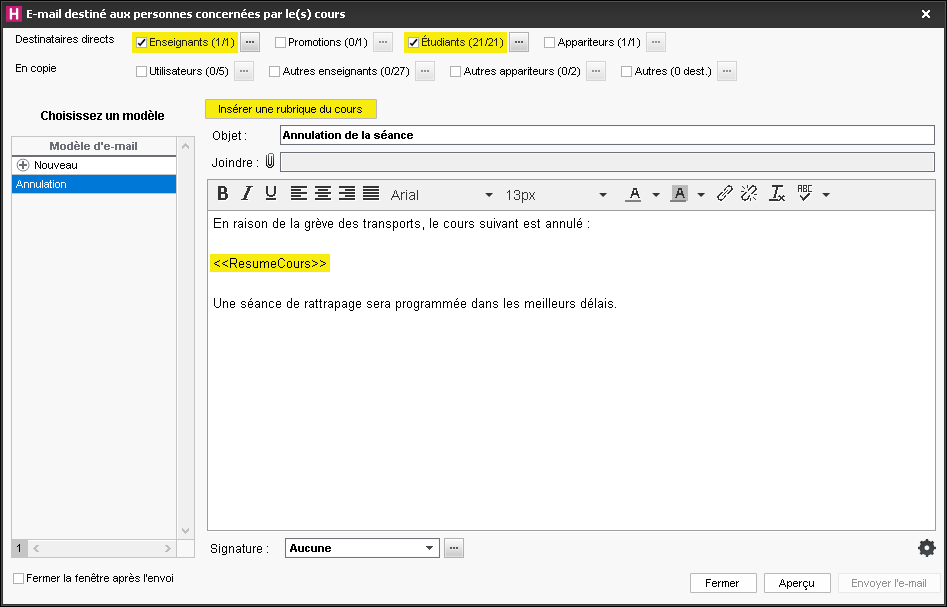
Task: Check the Autres enseignants (0/27) checkbox
Action: tap(274, 71)
